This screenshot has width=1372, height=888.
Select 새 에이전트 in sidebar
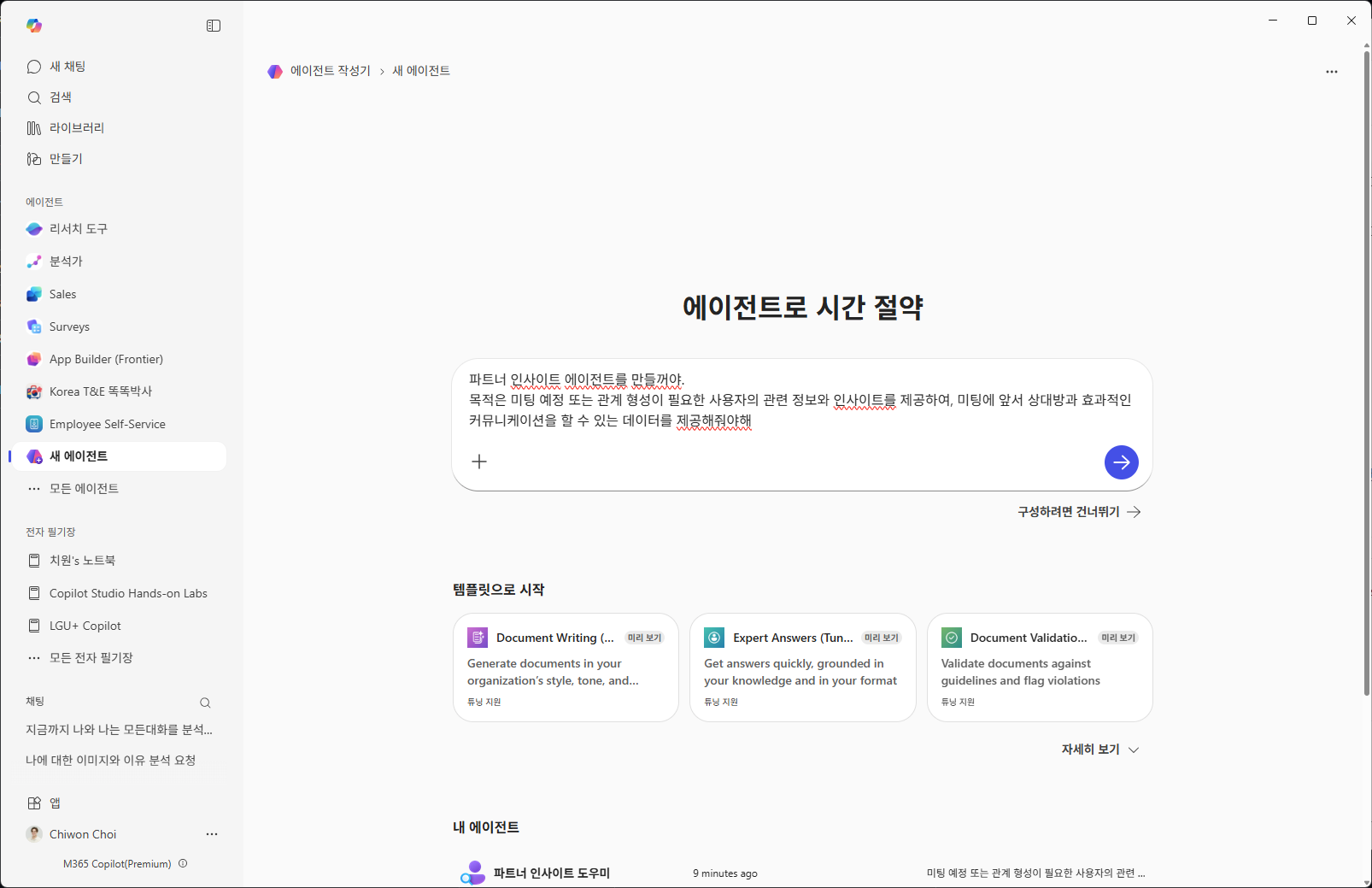point(120,456)
